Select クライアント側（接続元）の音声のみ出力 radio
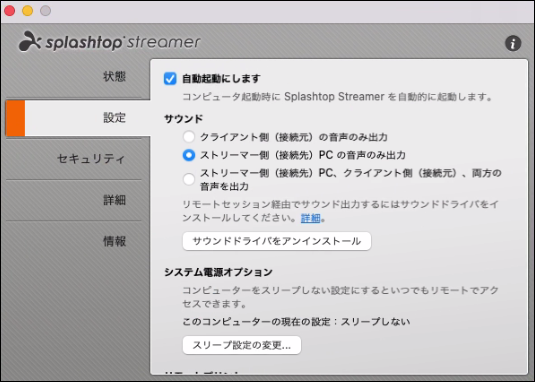 [189, 137]
